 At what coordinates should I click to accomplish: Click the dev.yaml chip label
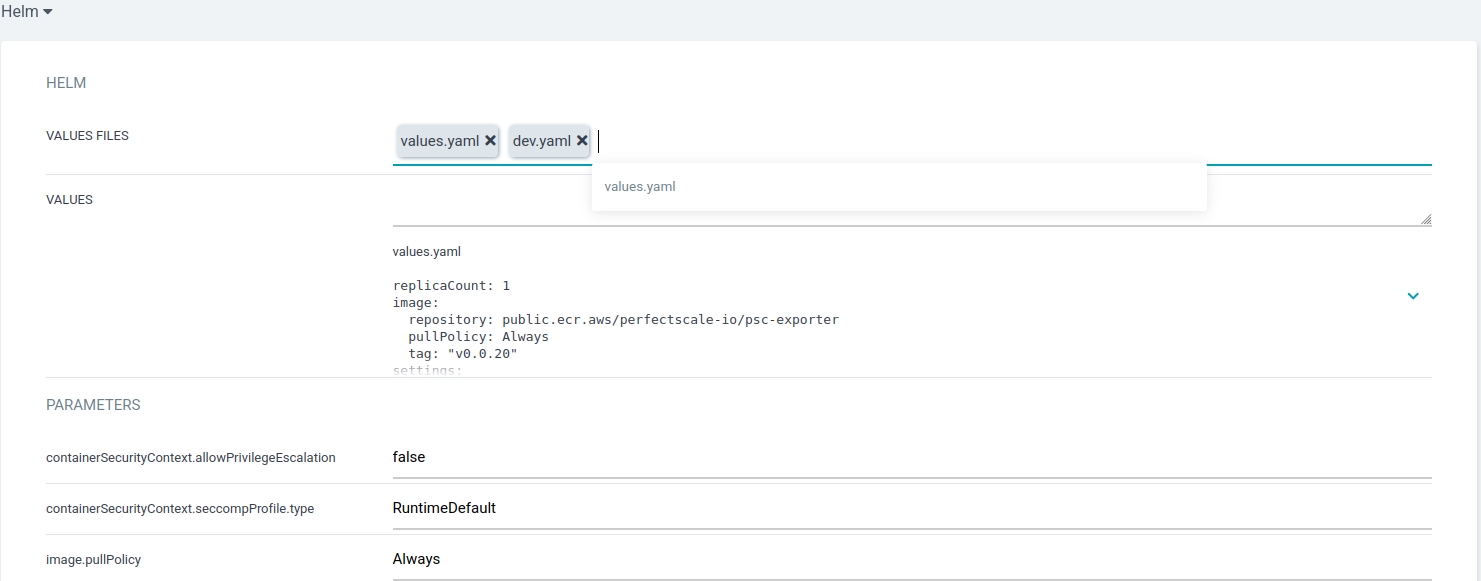(541, 141)
